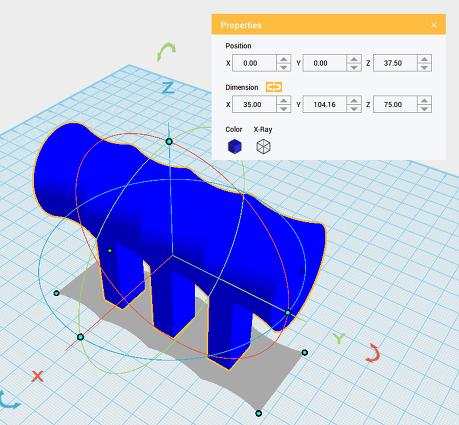Edit the Position Z value 37.50

coord(395,63)
